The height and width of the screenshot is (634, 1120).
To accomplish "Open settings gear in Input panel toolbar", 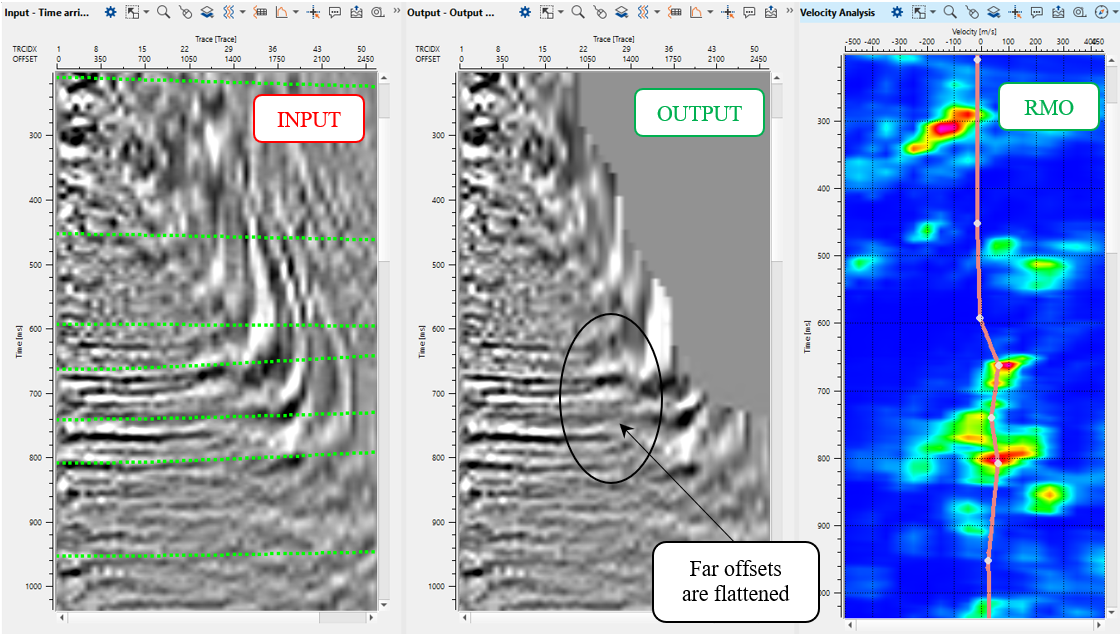I will coord(111,13).
